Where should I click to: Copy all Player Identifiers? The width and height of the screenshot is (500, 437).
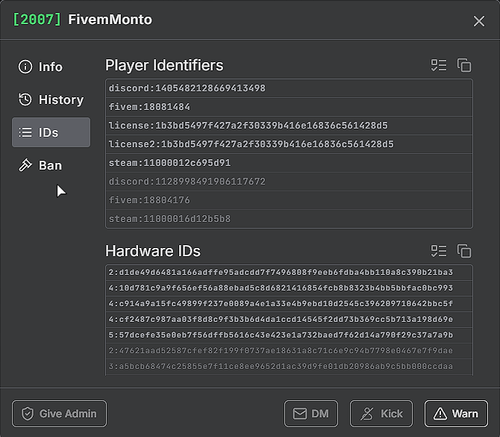(464, 65)
